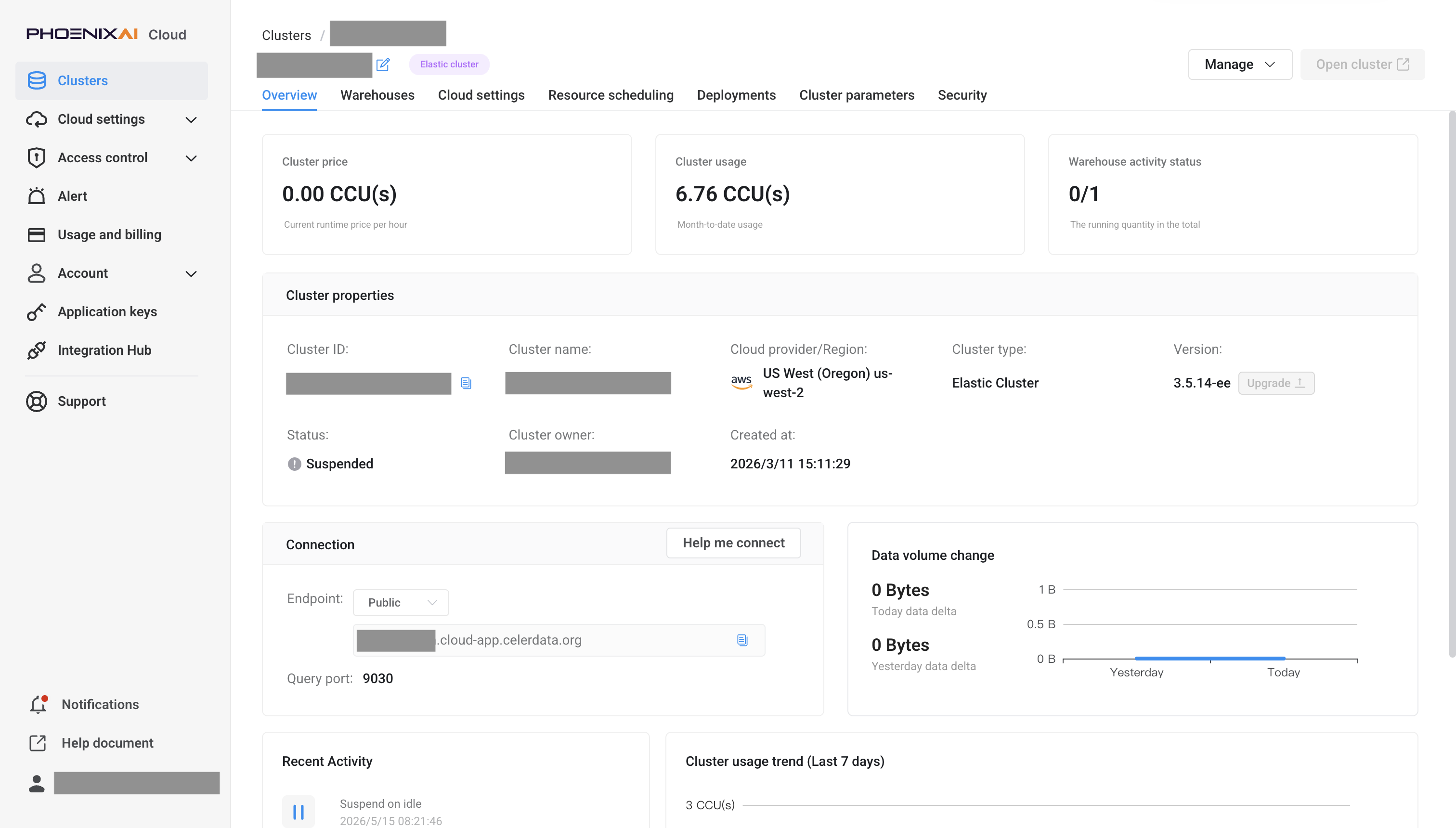Image resolution: width=1456 pixels, height=828 pixels.
Task: Open the Security tab
Action: (962, 95)
